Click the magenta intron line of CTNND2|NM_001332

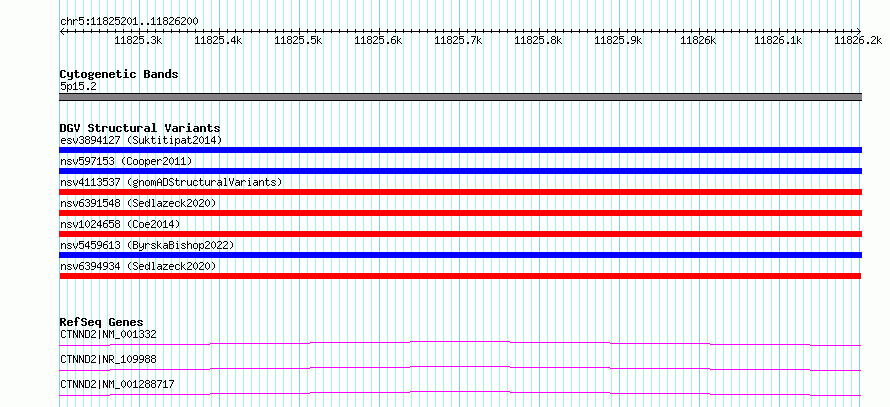tap(460, 343)
